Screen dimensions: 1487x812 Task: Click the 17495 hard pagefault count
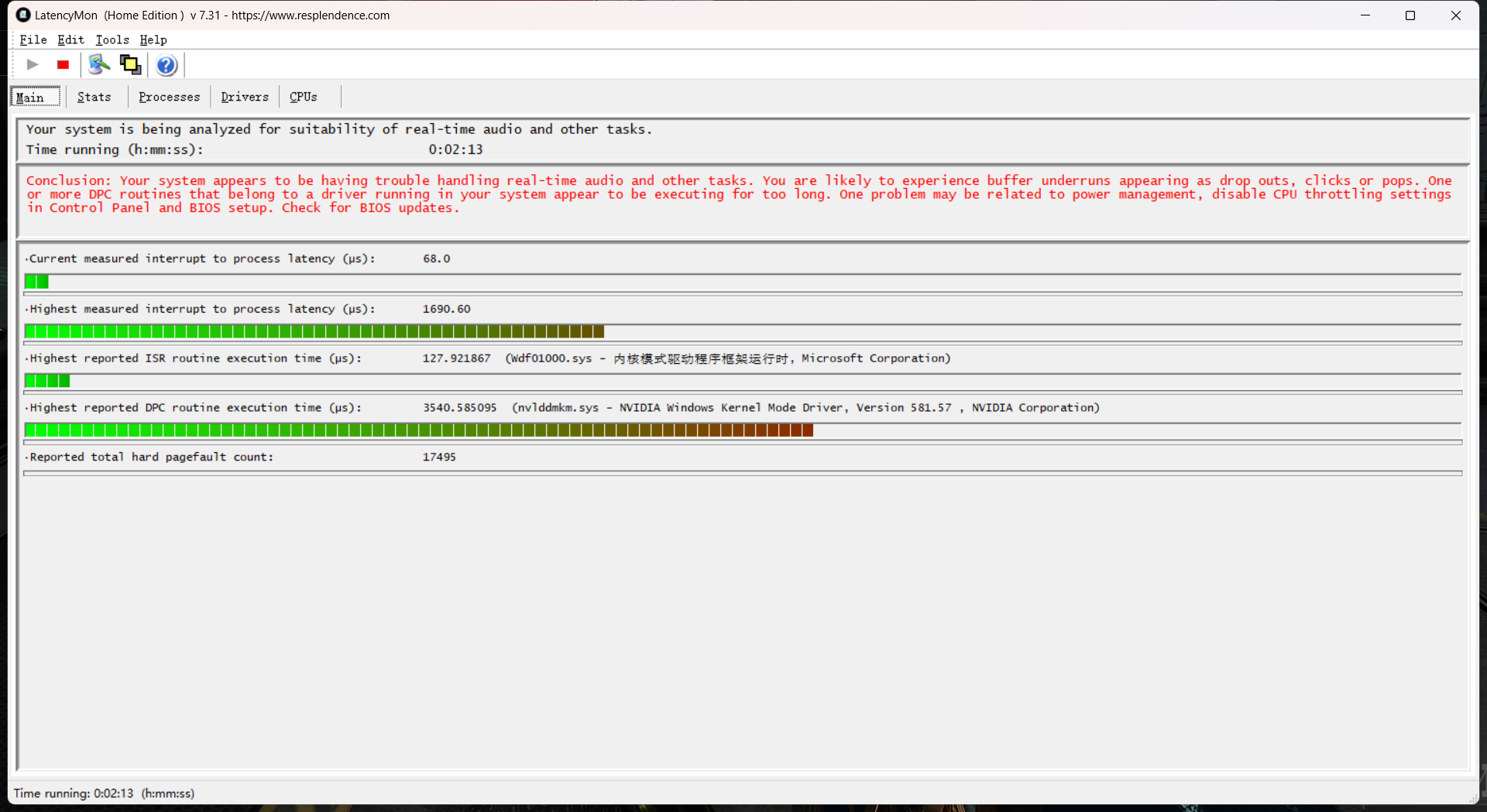pos(439,457)
